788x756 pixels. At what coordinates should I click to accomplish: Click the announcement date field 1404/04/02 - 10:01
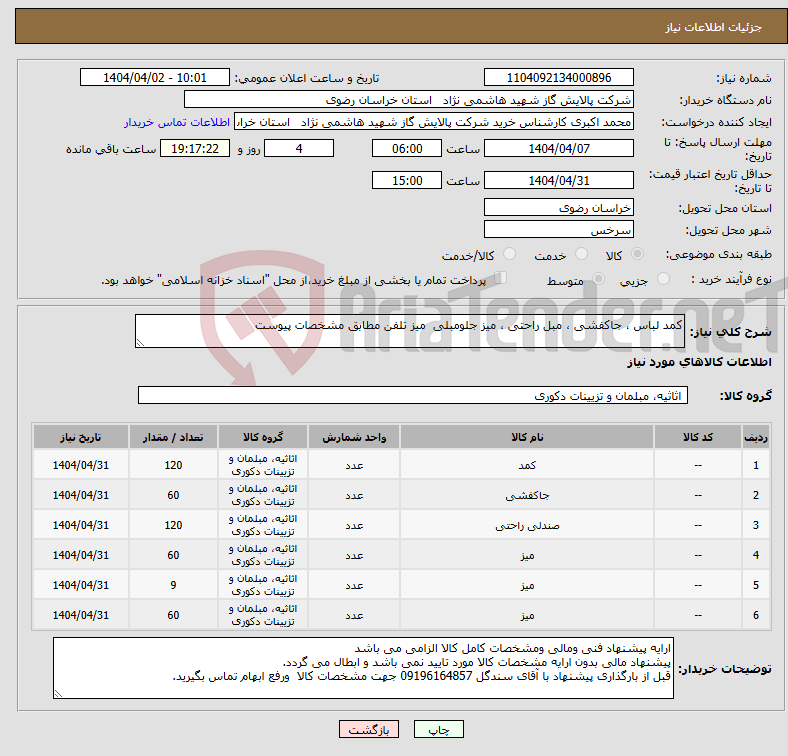(155, 77)
